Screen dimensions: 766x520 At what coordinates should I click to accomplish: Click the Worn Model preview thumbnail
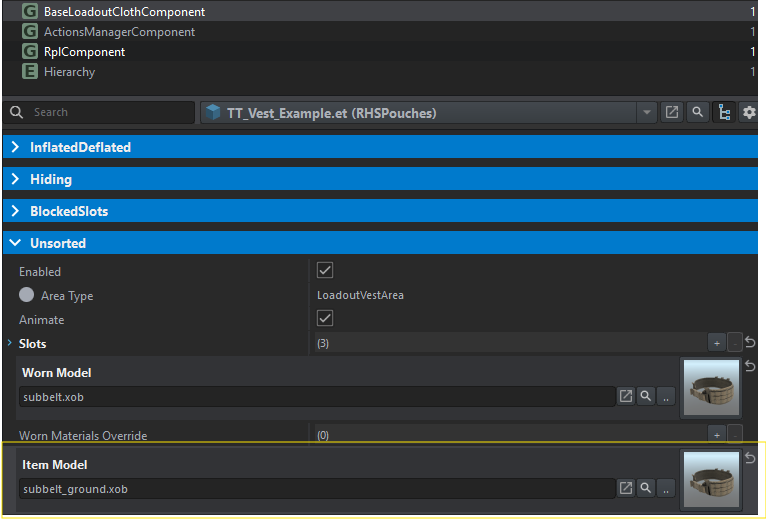[710, 389]
